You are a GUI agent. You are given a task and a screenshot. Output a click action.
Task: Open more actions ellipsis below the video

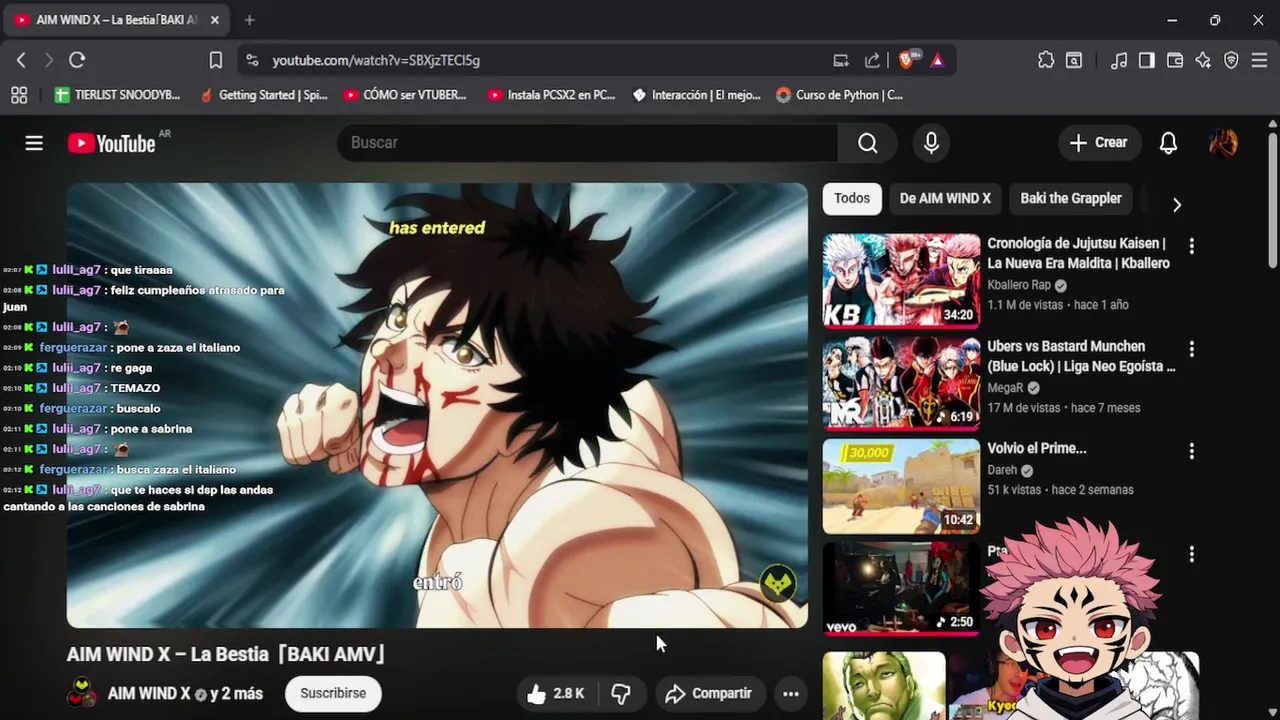coord(791,693)
